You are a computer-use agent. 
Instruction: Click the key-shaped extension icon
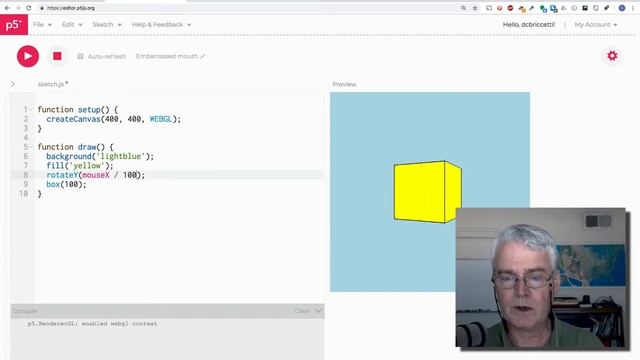[x=532, y=8]
